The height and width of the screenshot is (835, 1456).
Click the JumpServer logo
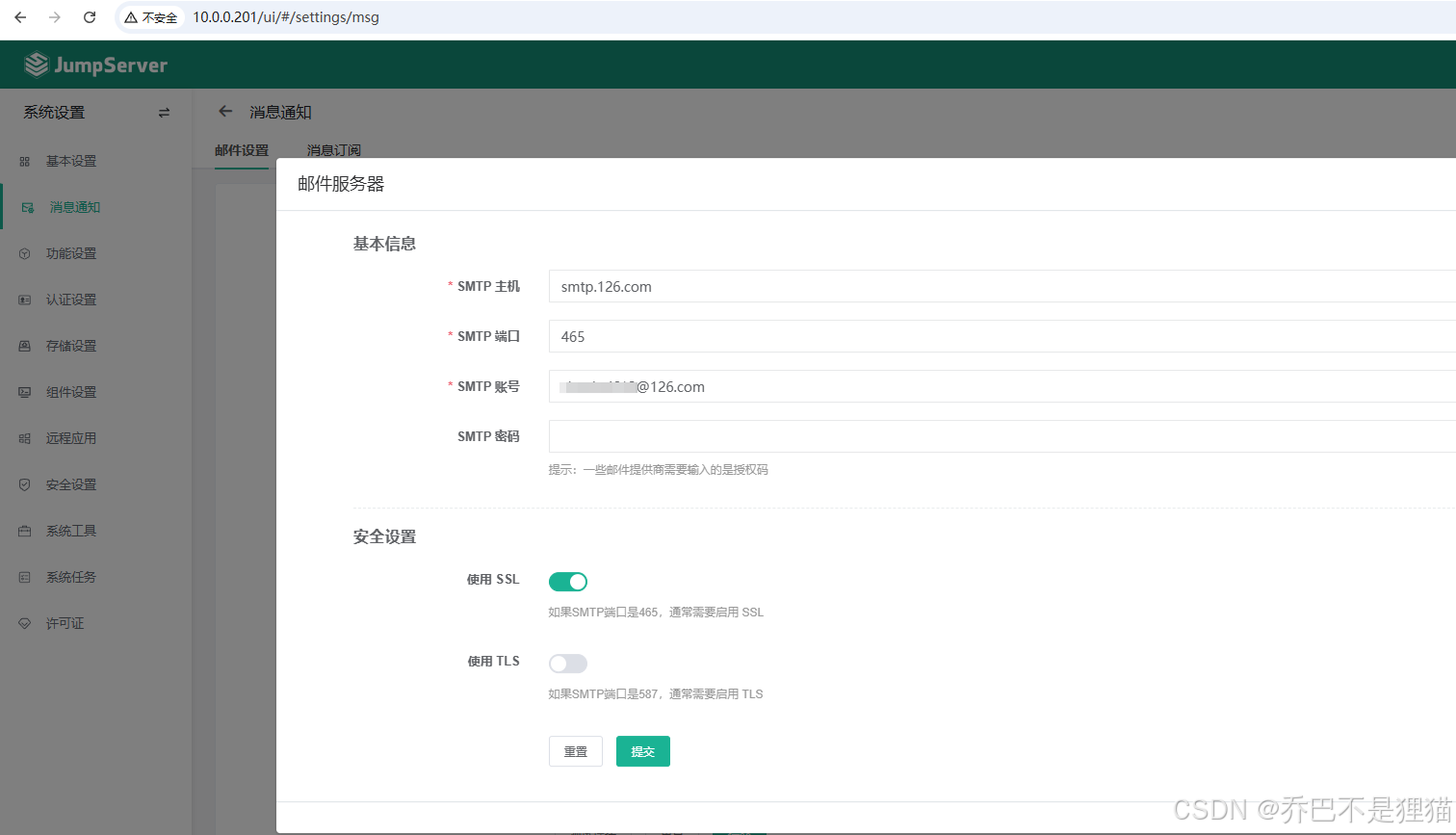[x=96, y=65]
